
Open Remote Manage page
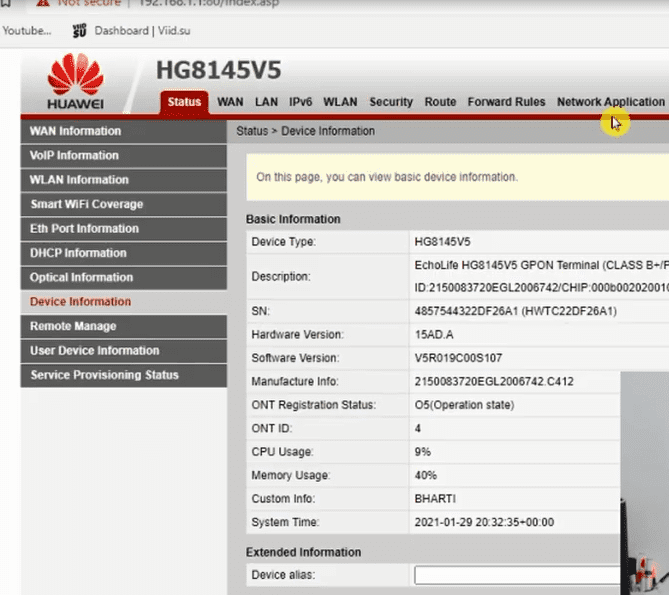pyautogui.click(x=124, y=326)
